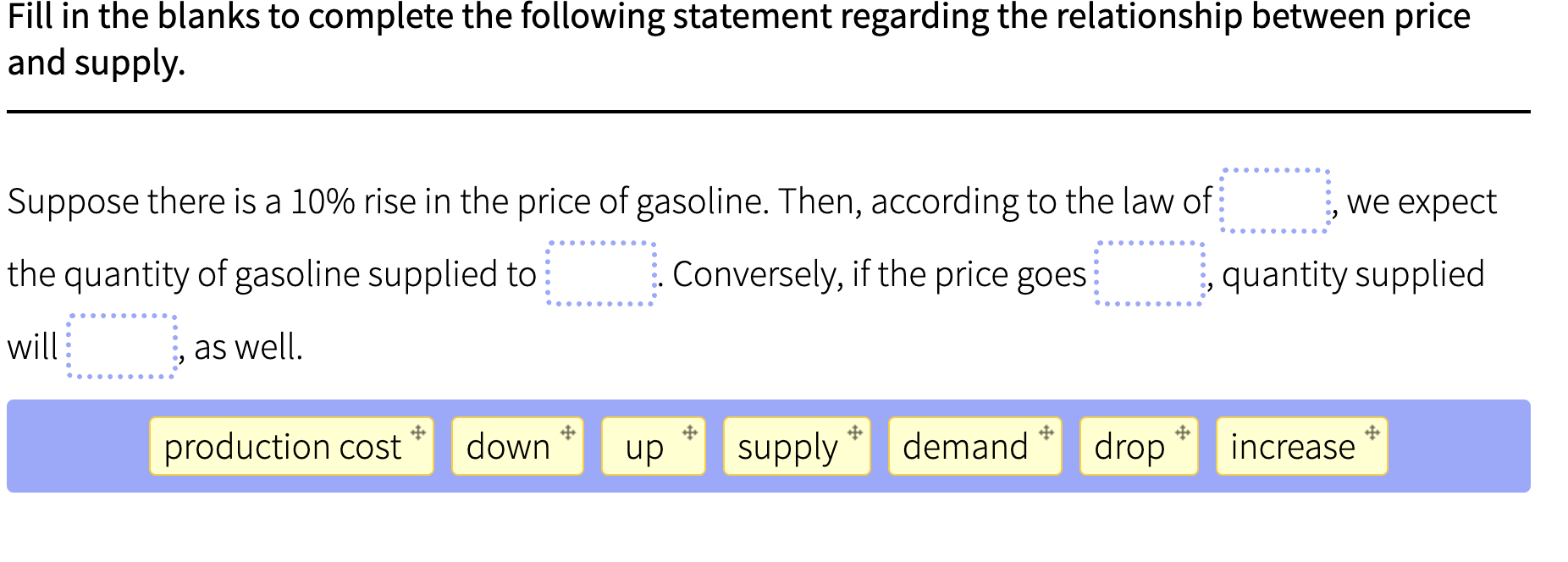
Task: Click the purple word bank area
Action: coord(76,446)
